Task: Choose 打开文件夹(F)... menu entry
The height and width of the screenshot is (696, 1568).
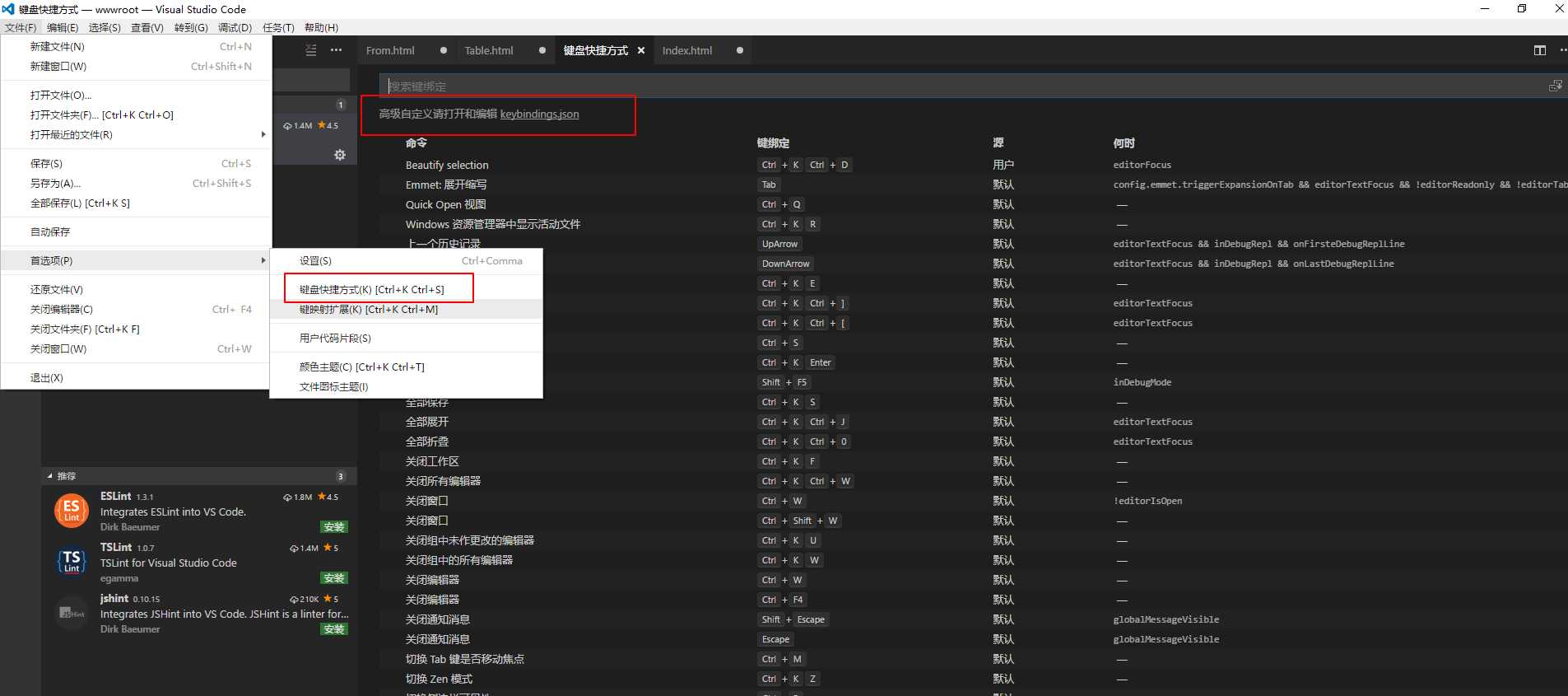Action: [136, 114]
